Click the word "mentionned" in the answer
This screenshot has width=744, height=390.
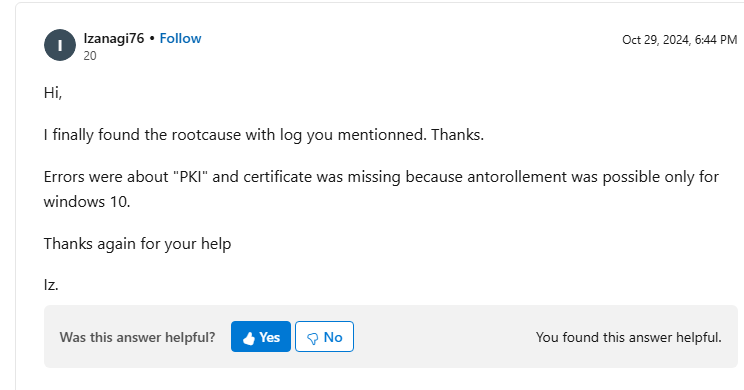click(382, 135)
